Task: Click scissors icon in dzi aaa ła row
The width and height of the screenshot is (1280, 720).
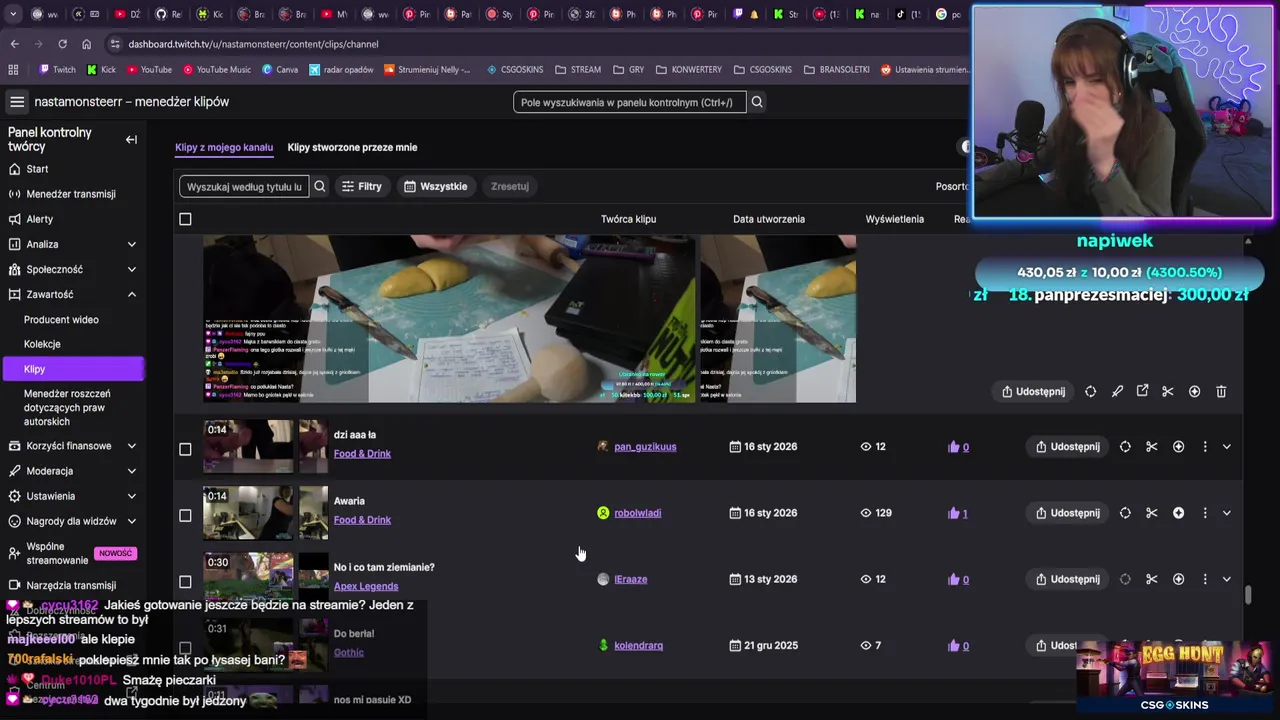Action: tap(1152, 447)
